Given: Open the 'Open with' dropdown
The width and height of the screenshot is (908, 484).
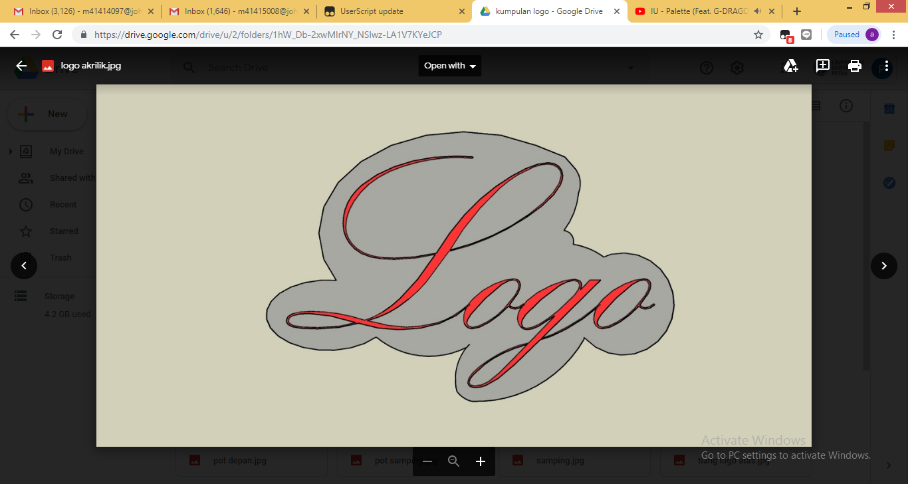Looking at the screenshot, I should point(450,66).
